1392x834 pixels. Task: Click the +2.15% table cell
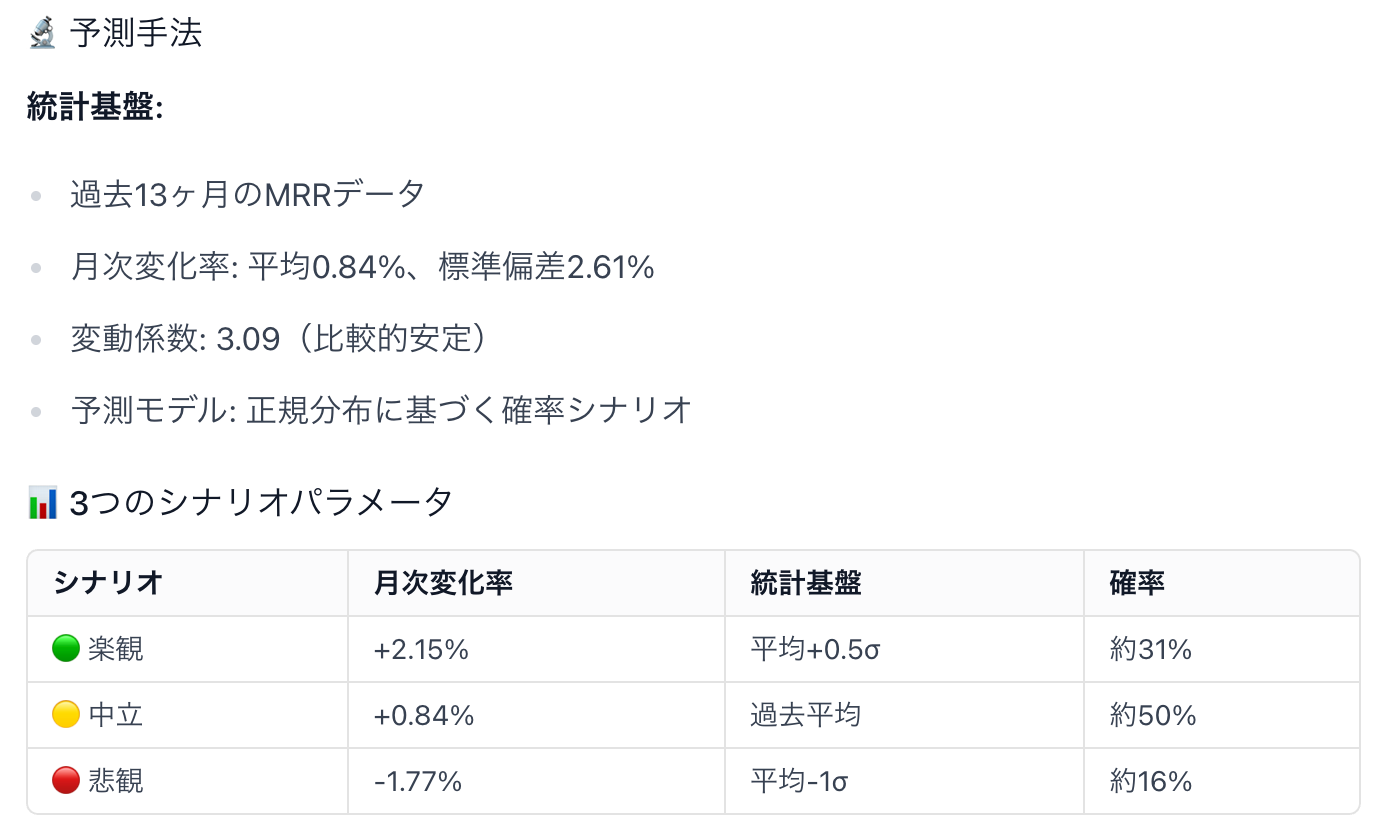(421, 650)
